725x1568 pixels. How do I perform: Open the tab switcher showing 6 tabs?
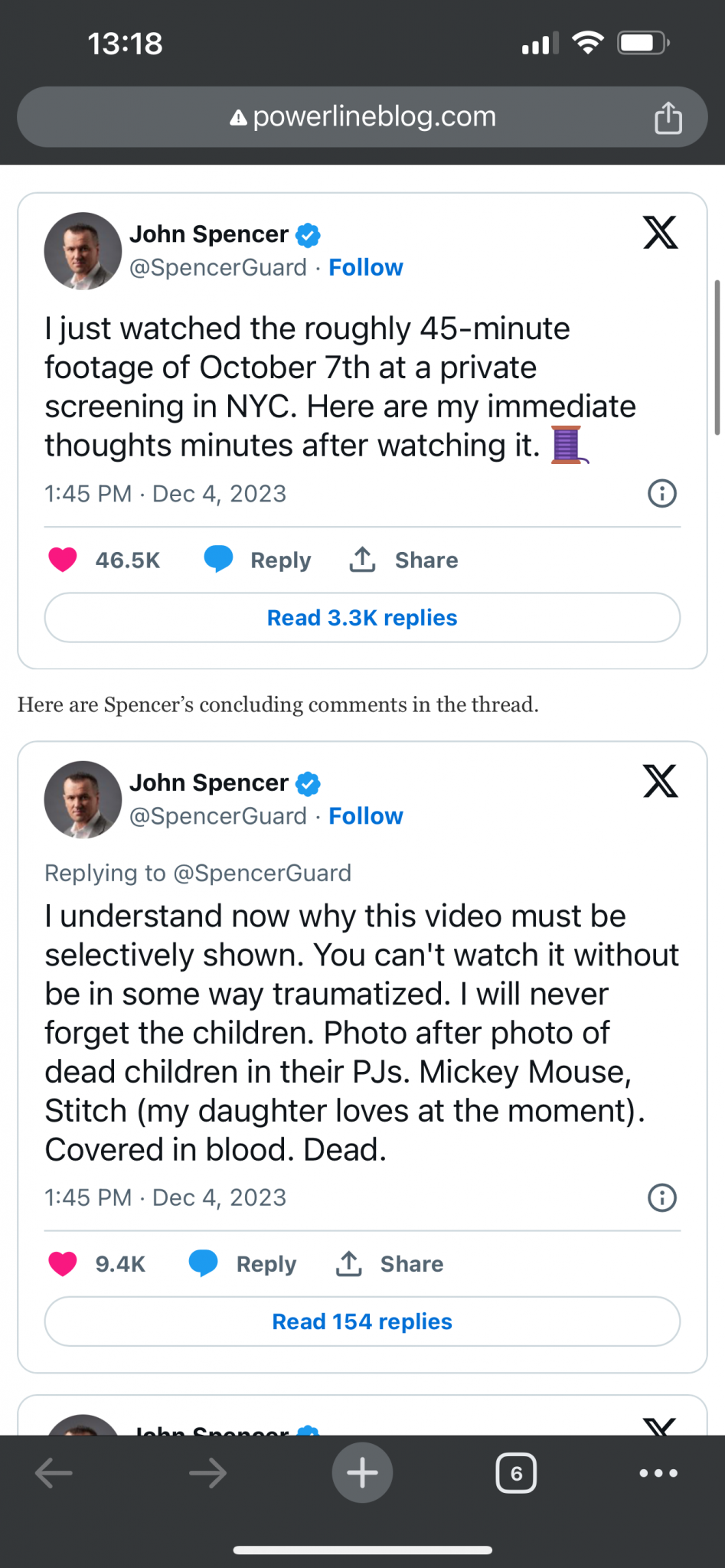(x=516, y=1473)
